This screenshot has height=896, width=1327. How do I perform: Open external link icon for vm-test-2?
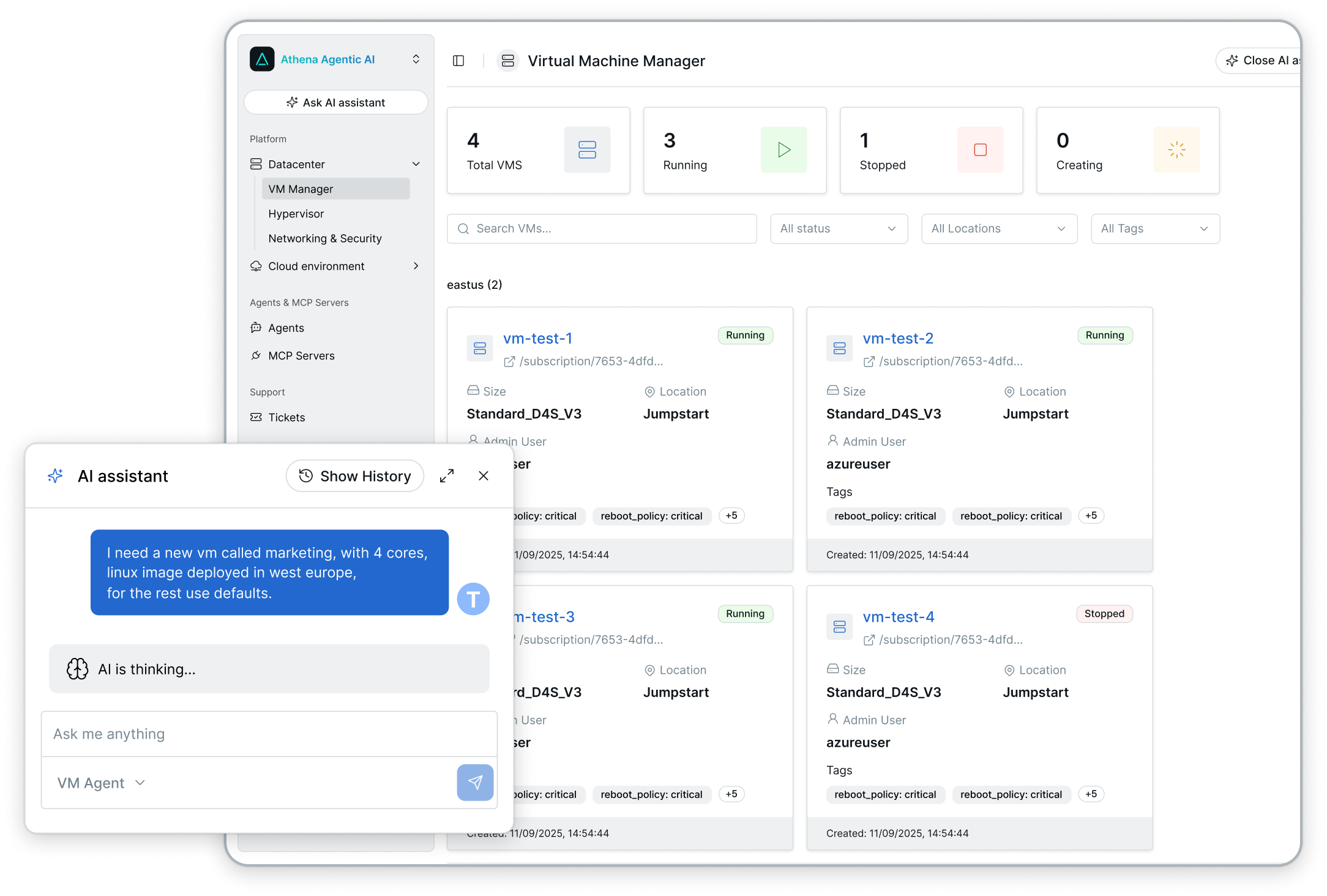pyautogui.click(x=869, y=362)
